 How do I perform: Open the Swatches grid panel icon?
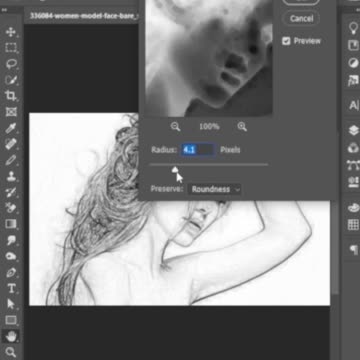[x=353, y=224]
